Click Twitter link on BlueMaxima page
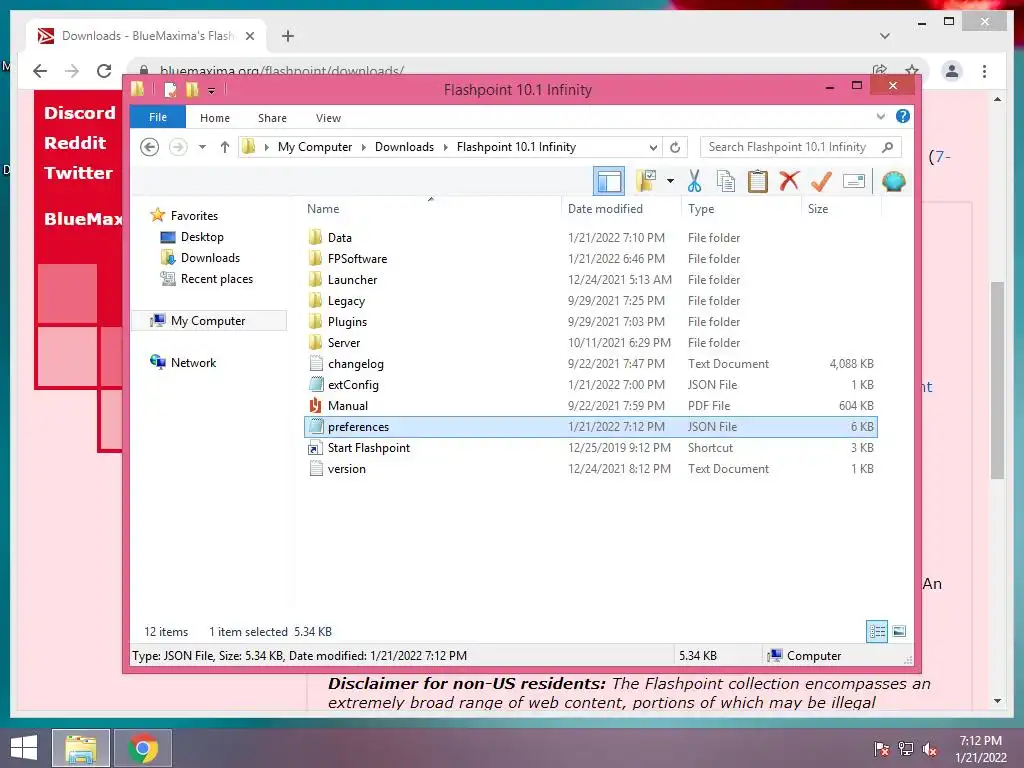The width and height of the screenshot is (1024, 768). [78, 173]
